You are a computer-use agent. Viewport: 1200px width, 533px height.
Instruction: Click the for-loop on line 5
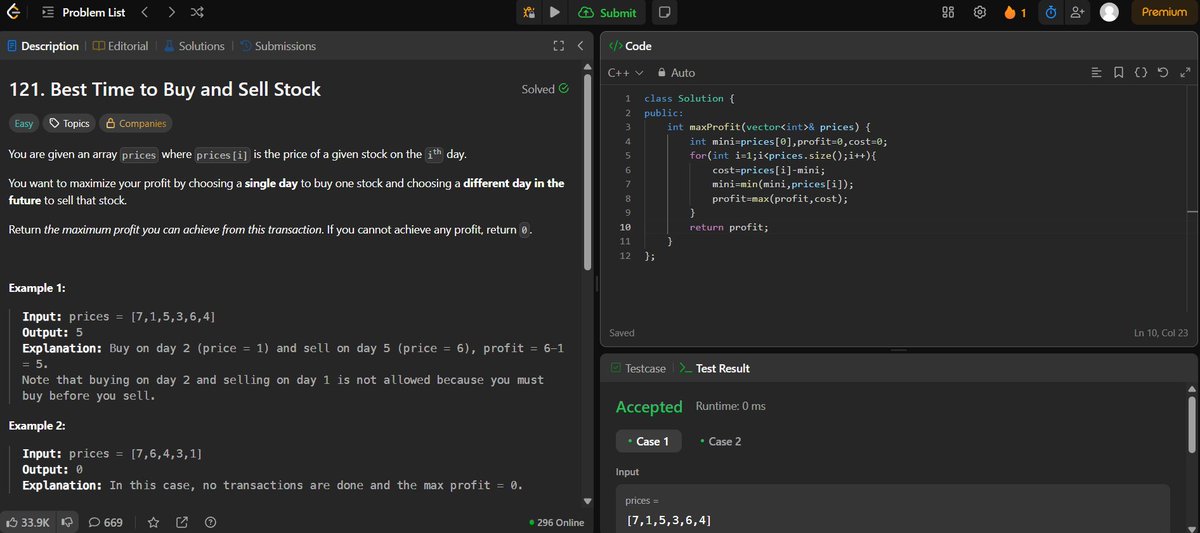pyautogui.click(x=783, y=155)
